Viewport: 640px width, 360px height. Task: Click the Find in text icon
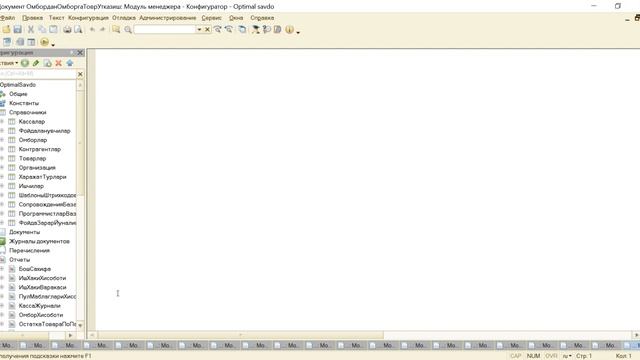pos(116,29)
